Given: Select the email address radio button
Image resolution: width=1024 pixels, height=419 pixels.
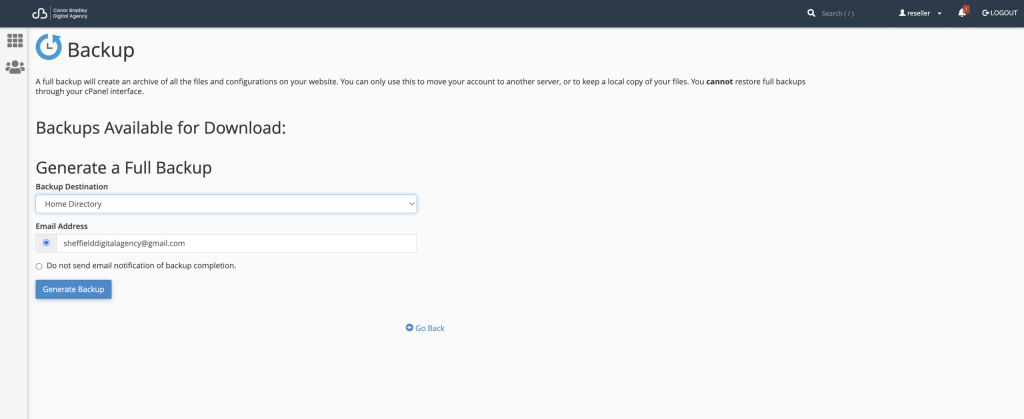Looking at the screenshot, I should 46,243.
